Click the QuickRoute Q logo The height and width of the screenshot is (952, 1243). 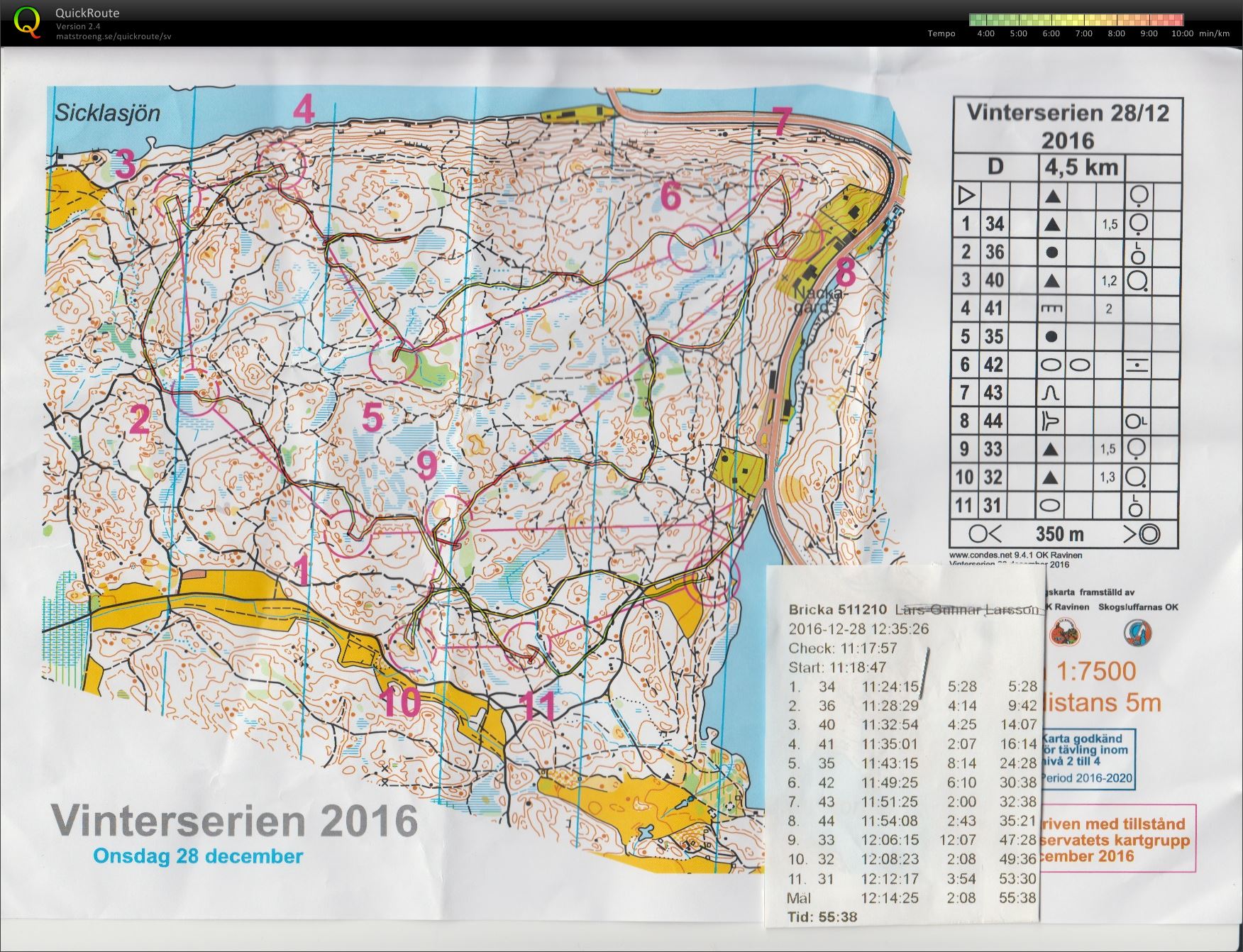point(27,21)
